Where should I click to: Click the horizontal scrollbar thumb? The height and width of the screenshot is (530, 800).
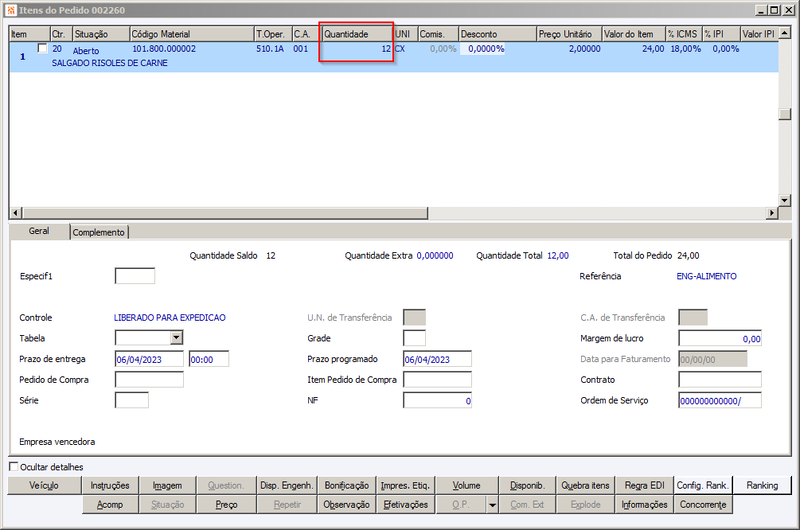[x=225, y=213]
